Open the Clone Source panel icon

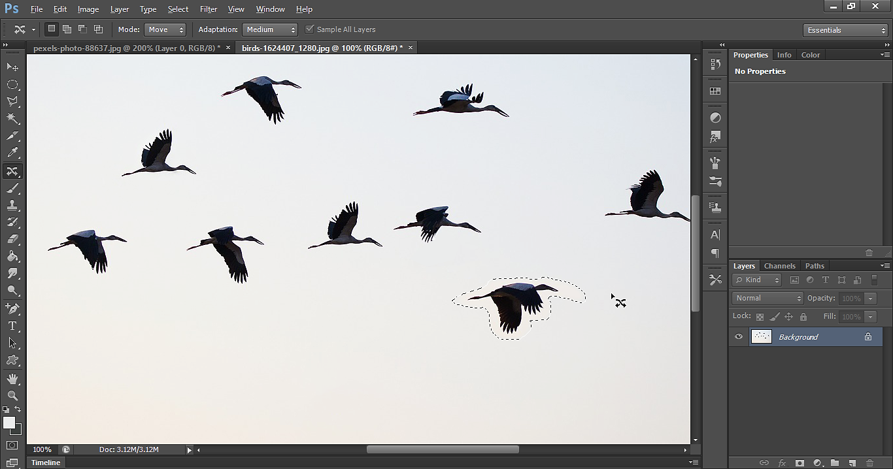(x=715, y=207)
